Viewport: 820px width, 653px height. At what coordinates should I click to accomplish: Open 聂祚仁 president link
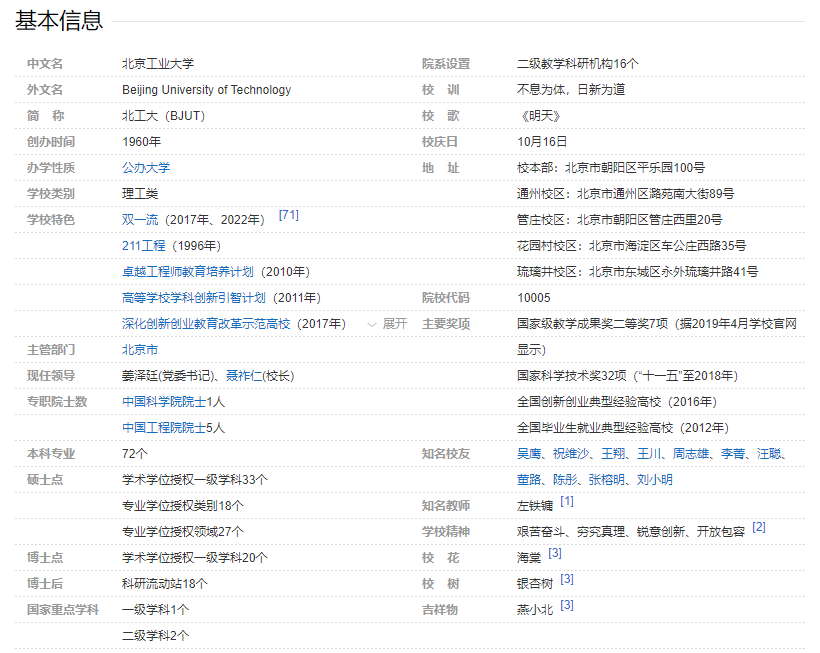pyautogui.click(x=243, y=376)
